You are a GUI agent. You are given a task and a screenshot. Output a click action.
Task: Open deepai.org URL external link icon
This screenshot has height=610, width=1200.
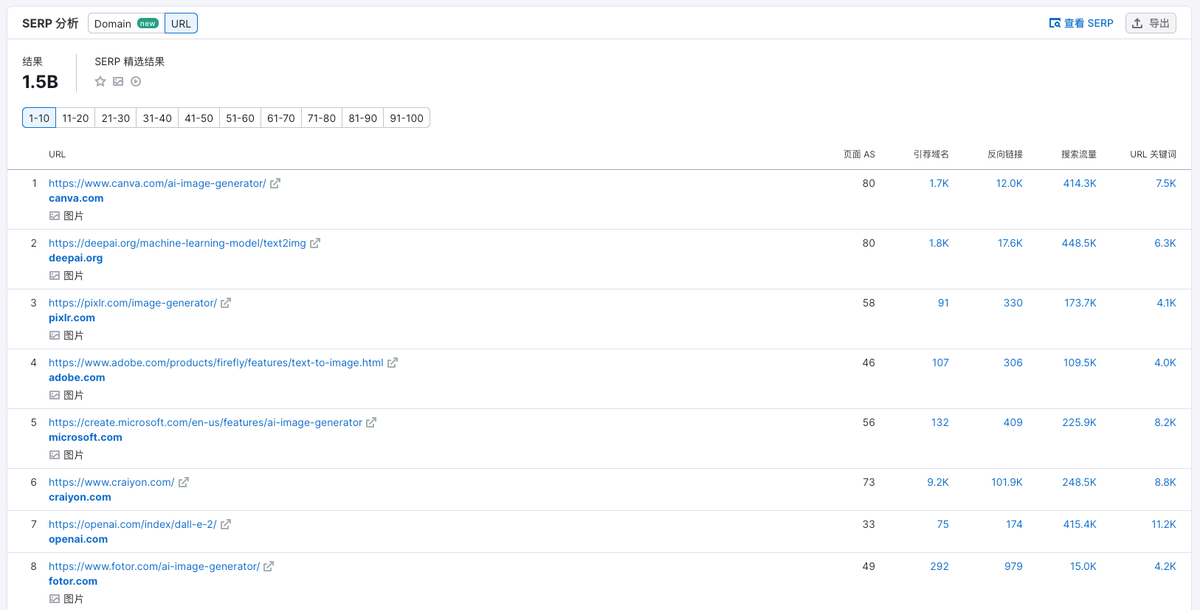coord(315,243)
